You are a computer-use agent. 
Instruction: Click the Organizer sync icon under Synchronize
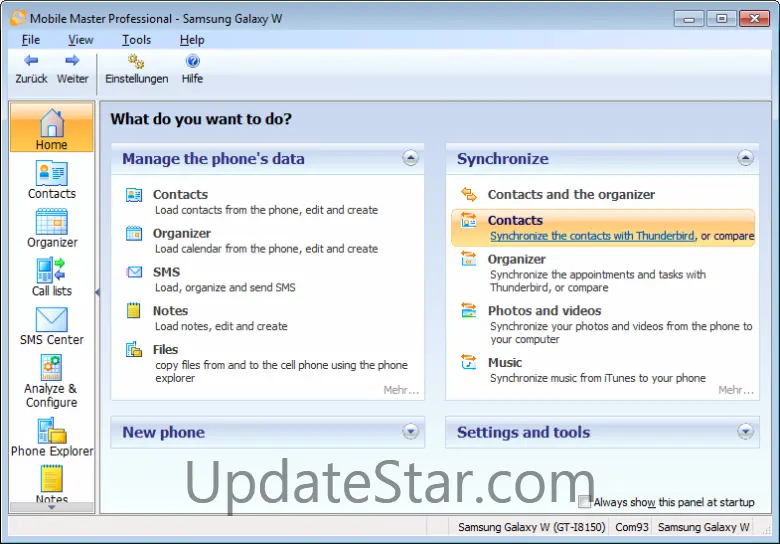(469, 259)
